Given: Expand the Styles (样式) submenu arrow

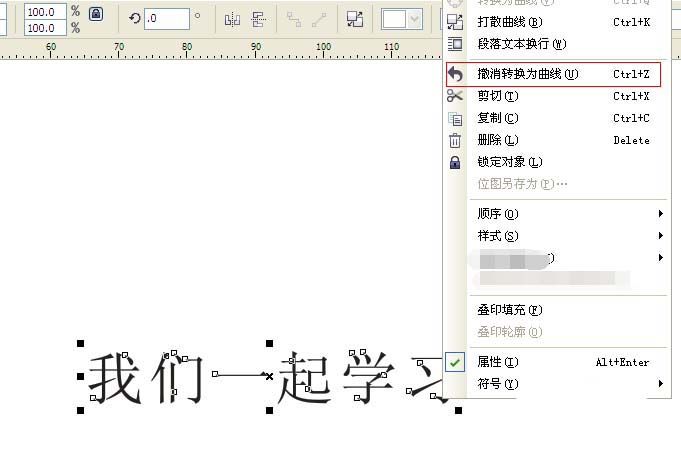Looking at the screenshot, I should [660, 235].
